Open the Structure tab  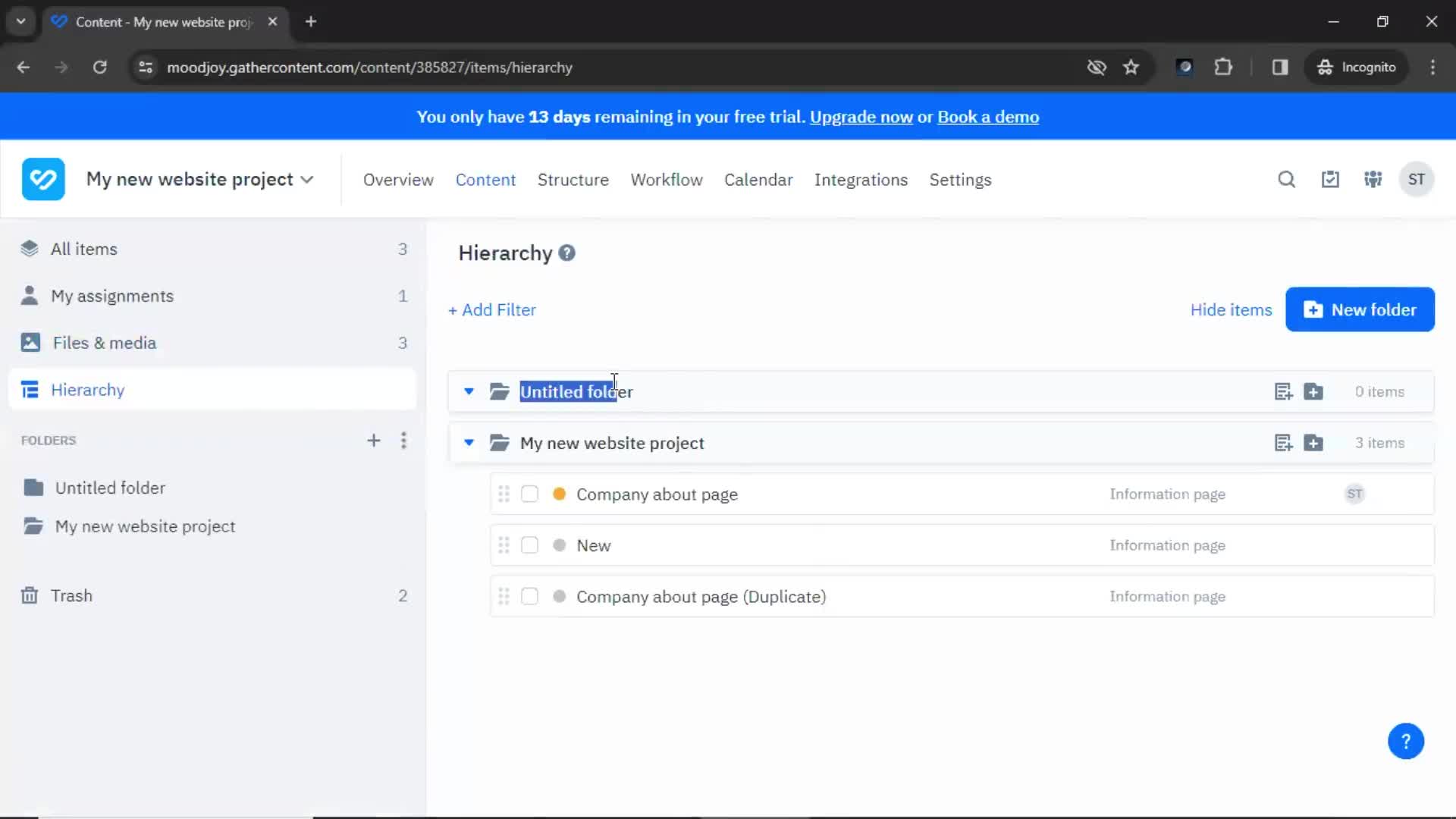(573, 179)
